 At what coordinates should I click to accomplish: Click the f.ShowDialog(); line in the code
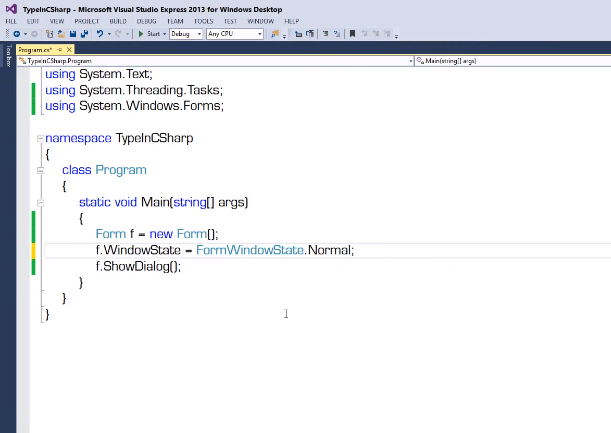click(138, 266)
